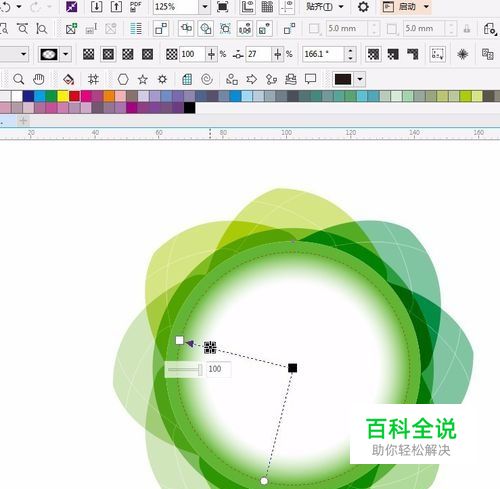Expand the 启动 launcher dropdown arrow

pyautogui.click(x=426, y=7)
